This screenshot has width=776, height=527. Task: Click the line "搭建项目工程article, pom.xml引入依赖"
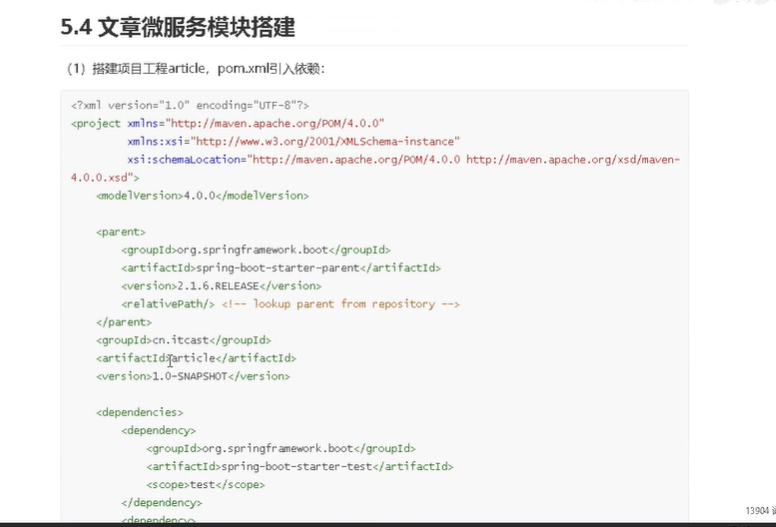195,68
